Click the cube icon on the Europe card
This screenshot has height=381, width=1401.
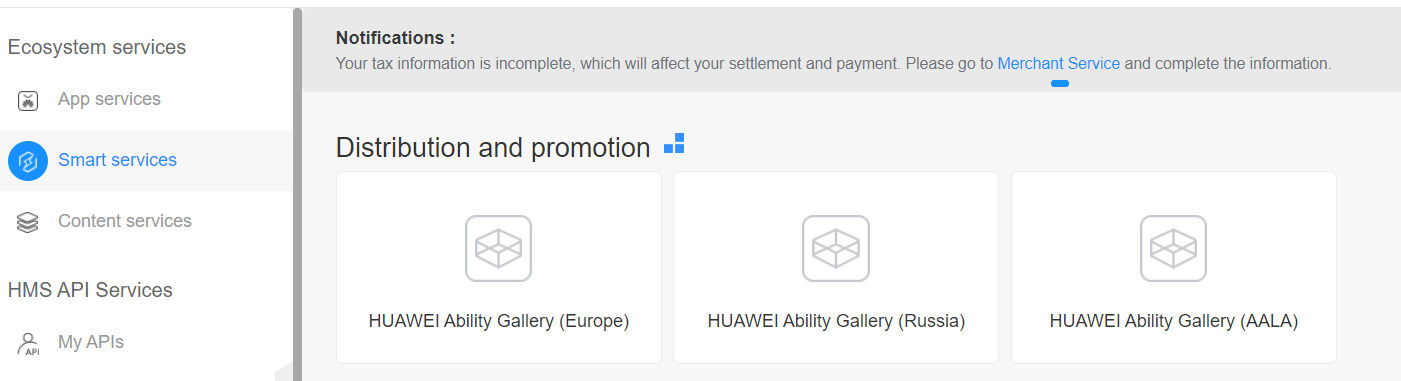[498, 248]
